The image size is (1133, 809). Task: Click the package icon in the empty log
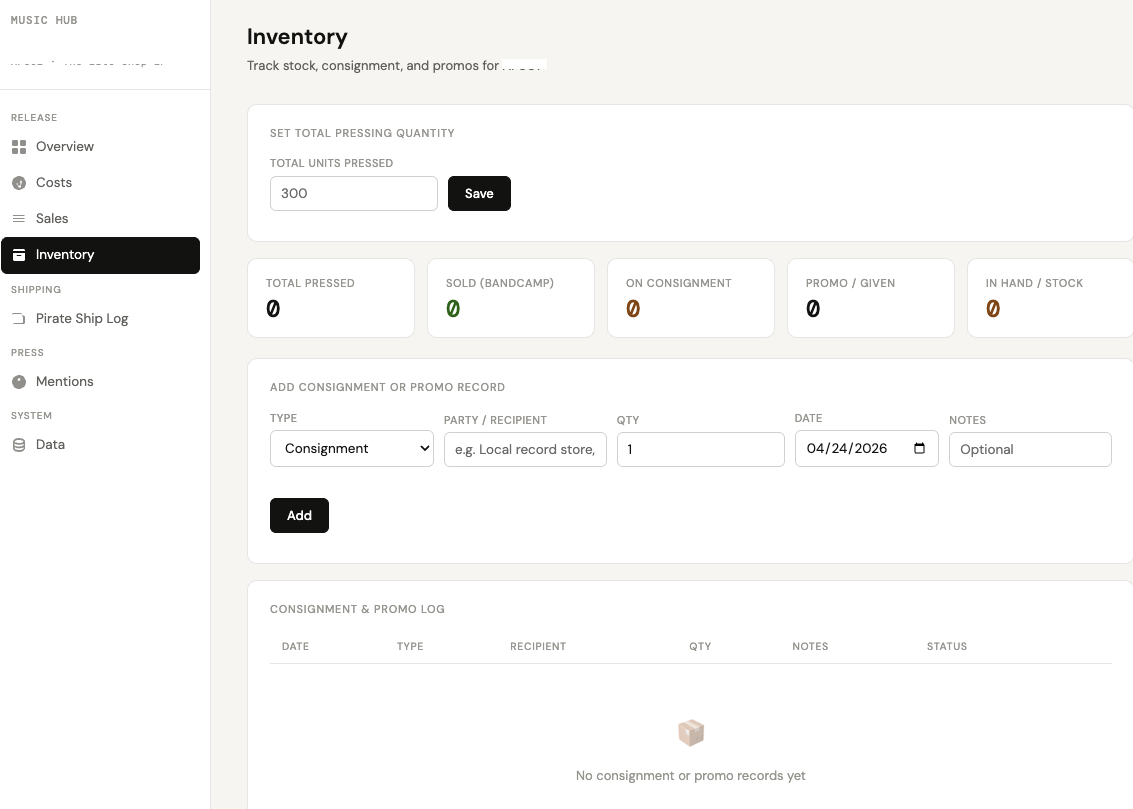(690, 732)
